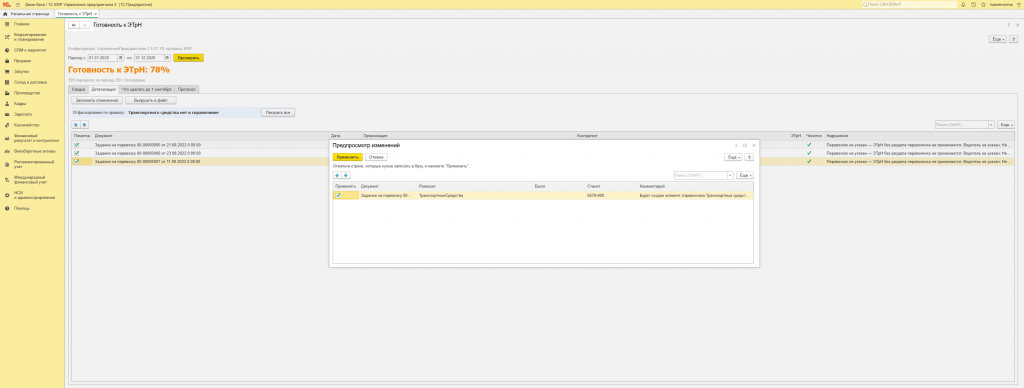Open Еще menu above Детализация table
This screenshot has width=1024, height=388.
[1006, 124]
